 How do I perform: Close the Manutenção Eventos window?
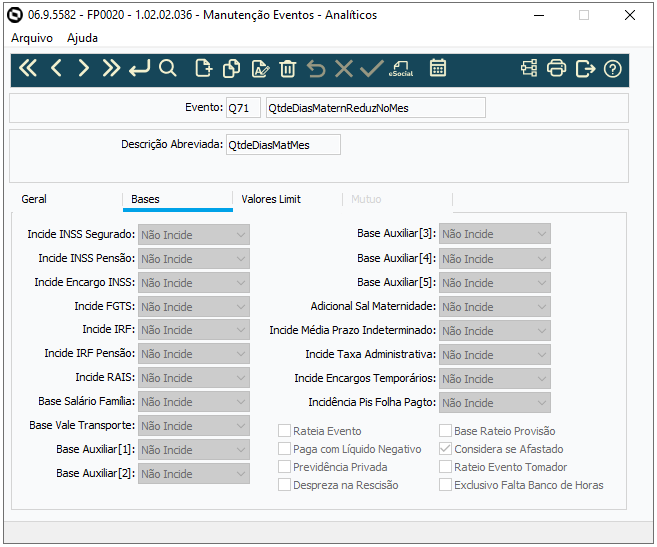tap(630, 16)
